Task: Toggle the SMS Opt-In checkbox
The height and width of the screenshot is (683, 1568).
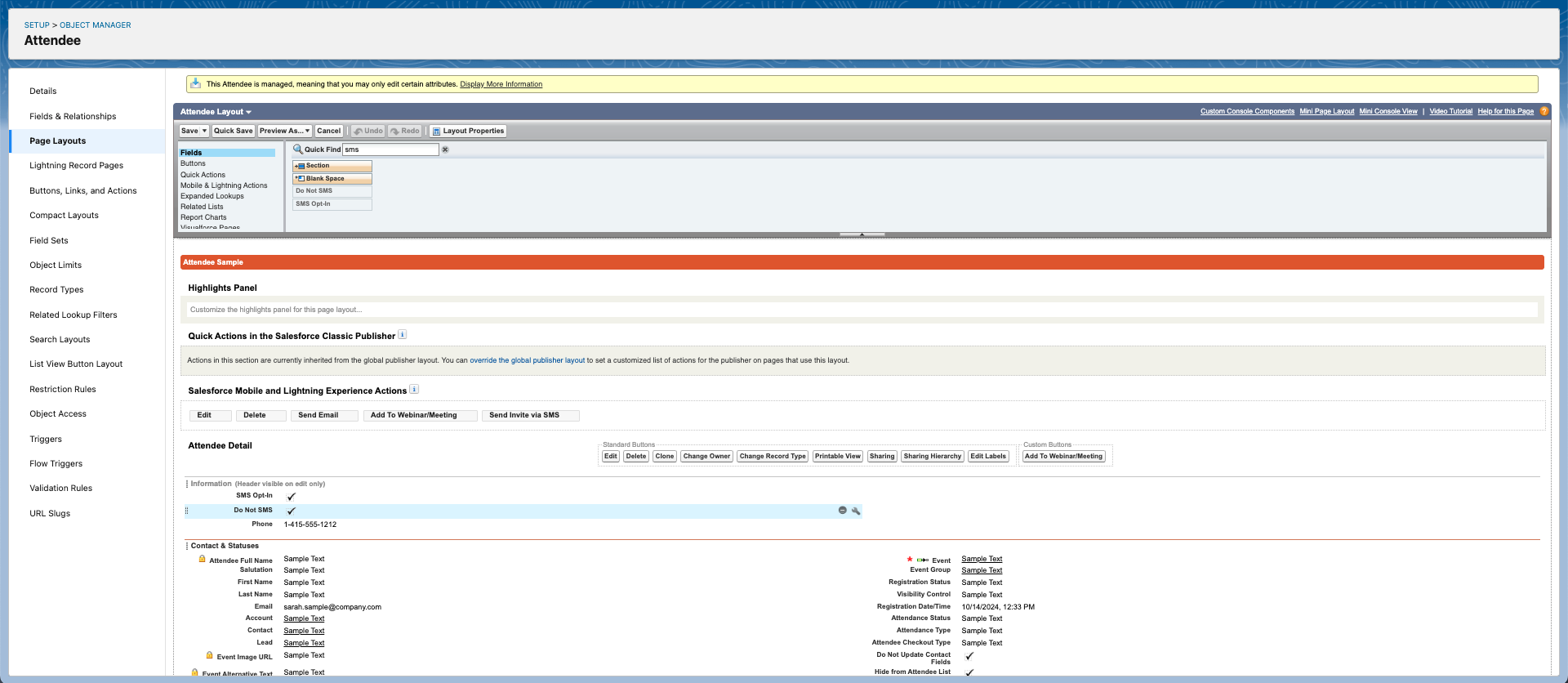Action: coord(292,497)
